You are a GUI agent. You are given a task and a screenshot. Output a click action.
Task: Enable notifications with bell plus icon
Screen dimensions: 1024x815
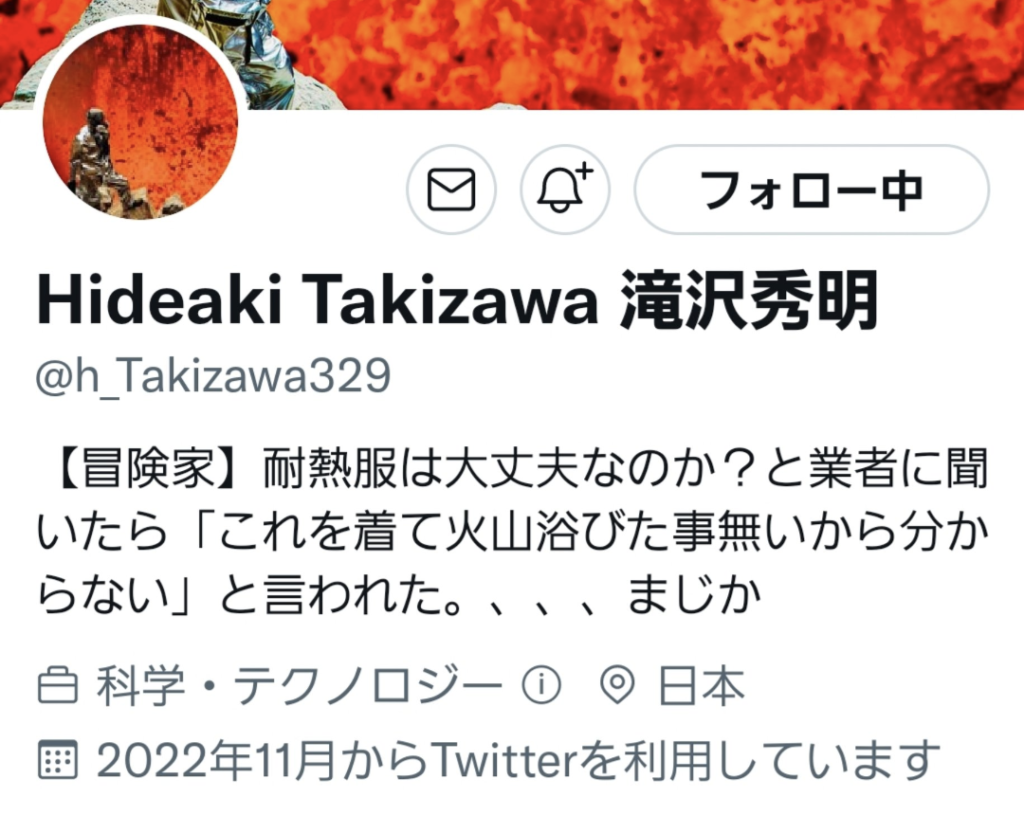[565, 190]
